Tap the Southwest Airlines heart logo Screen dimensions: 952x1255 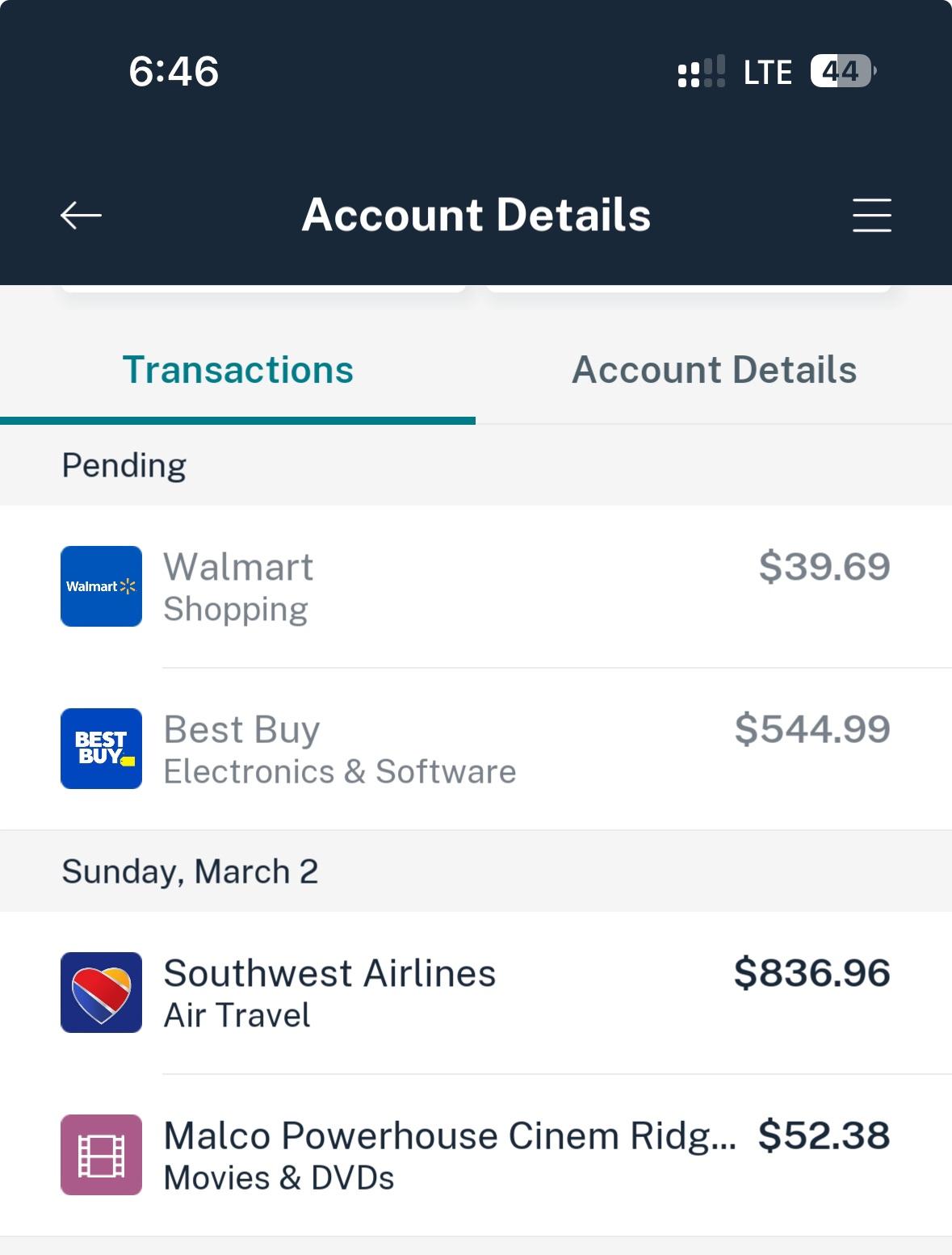pyautogui.click(x=101, y=993)
